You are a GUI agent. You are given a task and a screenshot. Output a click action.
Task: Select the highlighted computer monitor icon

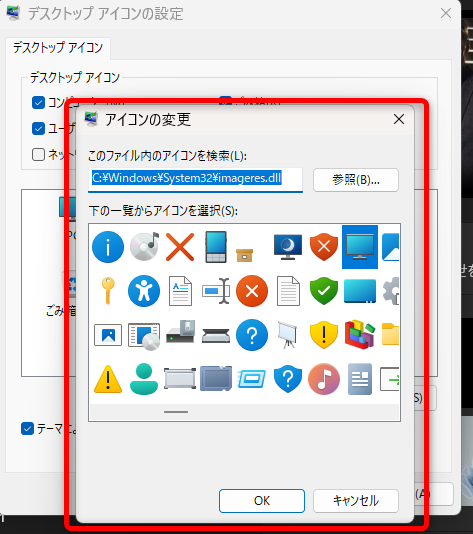(360, 247)
